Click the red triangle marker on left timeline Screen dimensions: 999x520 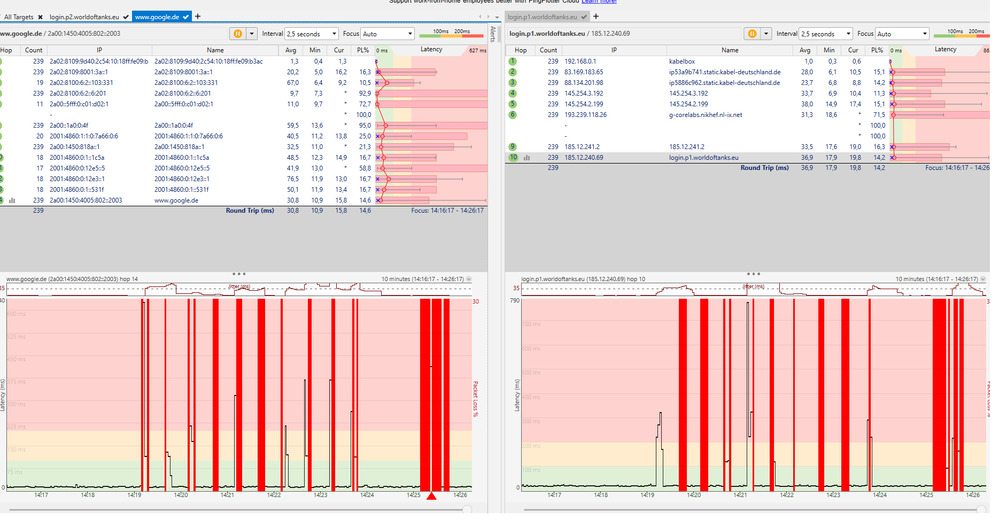point(431,496)
